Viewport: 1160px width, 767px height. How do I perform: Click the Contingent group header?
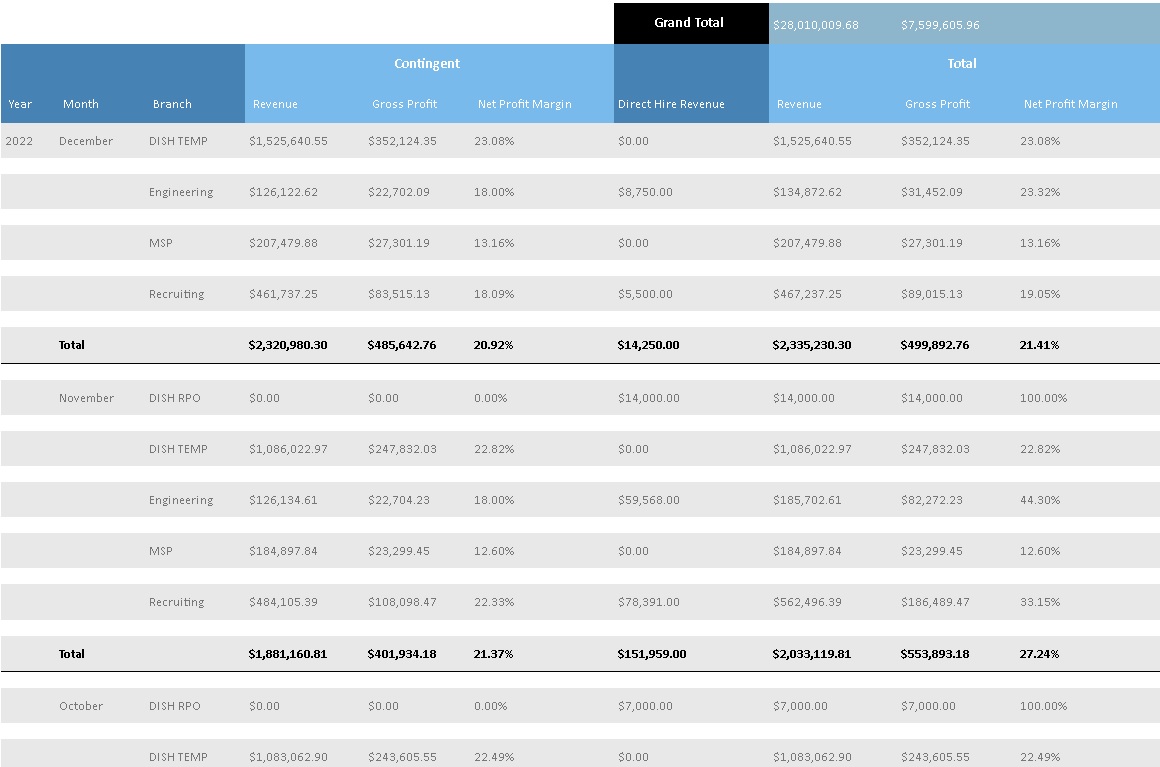pos(427,64)
